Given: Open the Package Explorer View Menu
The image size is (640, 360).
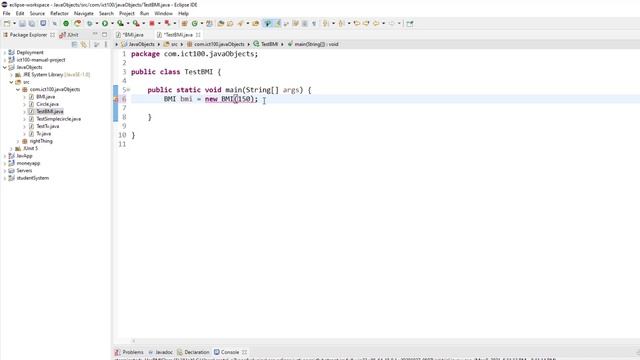Looking at the screenshot, I should pos(106,44).
